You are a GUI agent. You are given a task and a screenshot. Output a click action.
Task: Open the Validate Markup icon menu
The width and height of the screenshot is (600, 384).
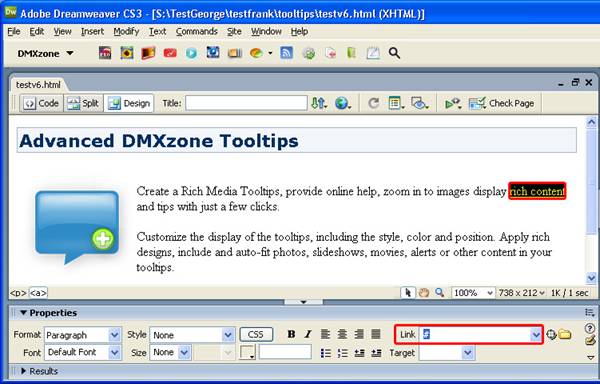click(x=453, y=103)
